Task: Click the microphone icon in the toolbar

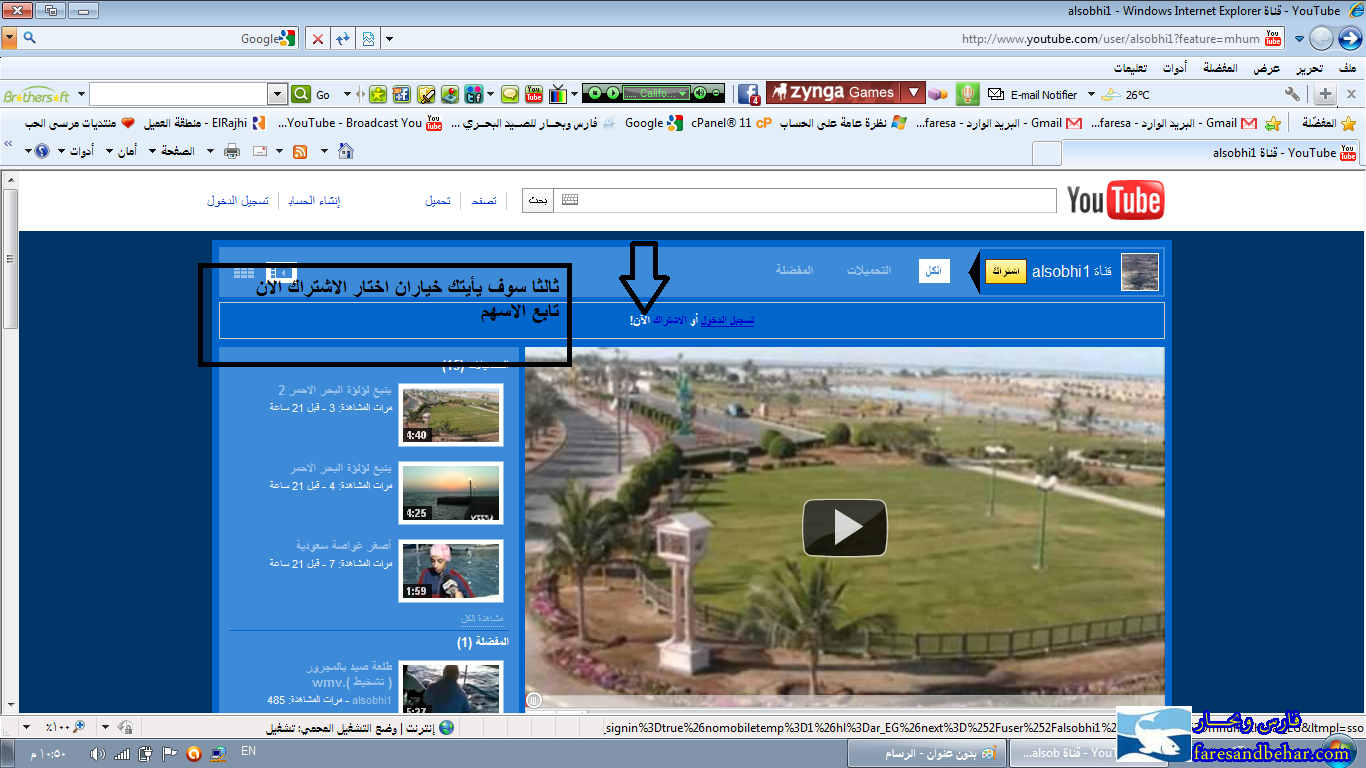Action: tap(966, 94)
